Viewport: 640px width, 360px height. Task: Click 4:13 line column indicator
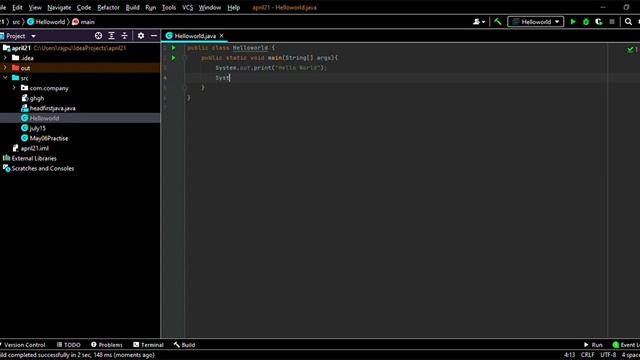click(569, 355)
